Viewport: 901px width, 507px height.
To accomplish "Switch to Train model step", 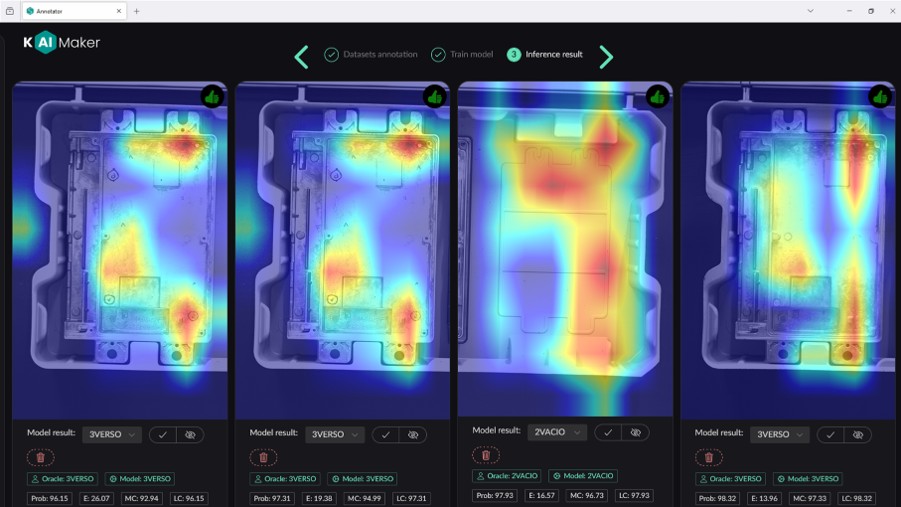I will coord(462,55).
